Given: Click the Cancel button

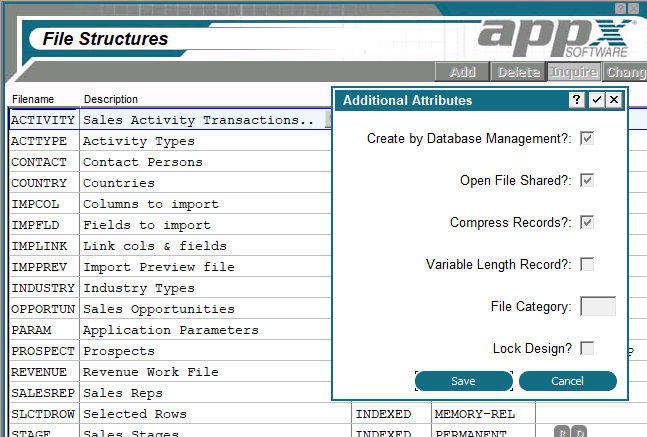Looking at the screenshot, I should pyautogui.click(x=568, y=381).
